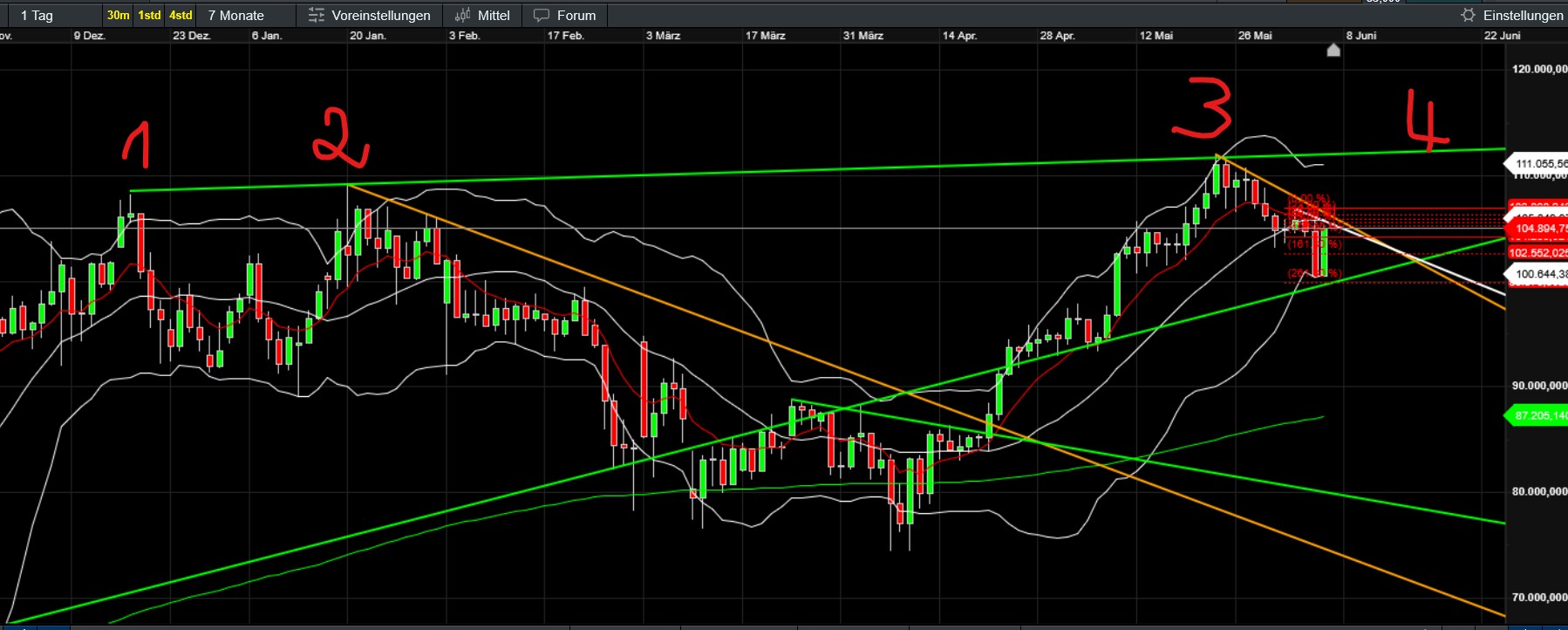The width and height of the screenshot is (1568, 630).
Task: Click the 120.000,00 price axis label
Action: (x=1539, y=70)
